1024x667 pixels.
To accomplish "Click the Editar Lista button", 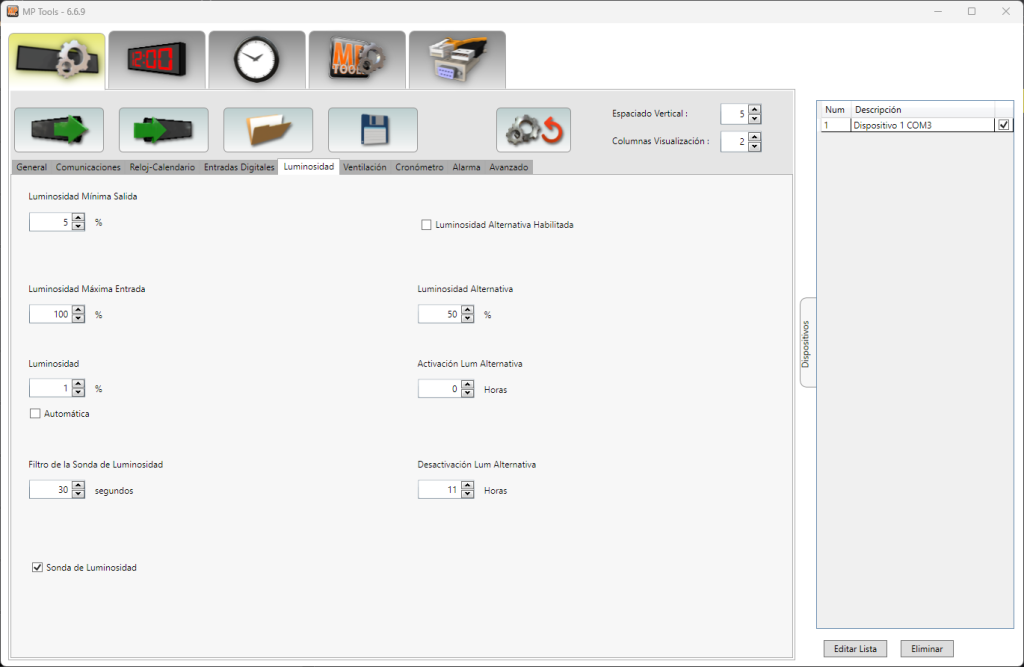I will tap(855, 649).
